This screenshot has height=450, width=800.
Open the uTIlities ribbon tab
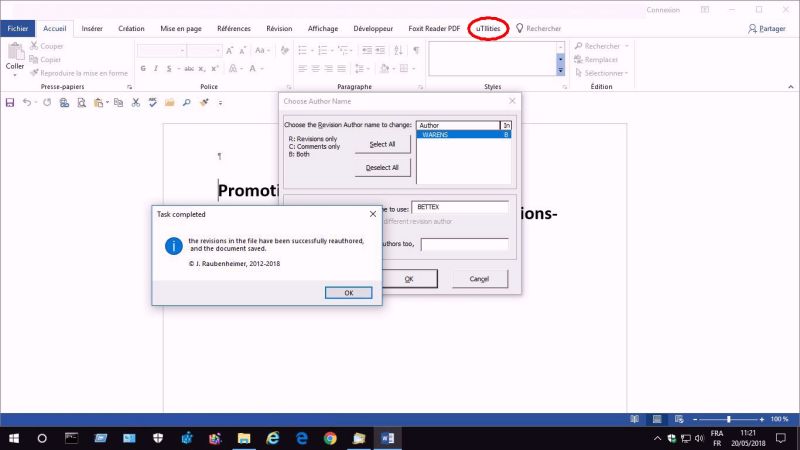[488, 29]
